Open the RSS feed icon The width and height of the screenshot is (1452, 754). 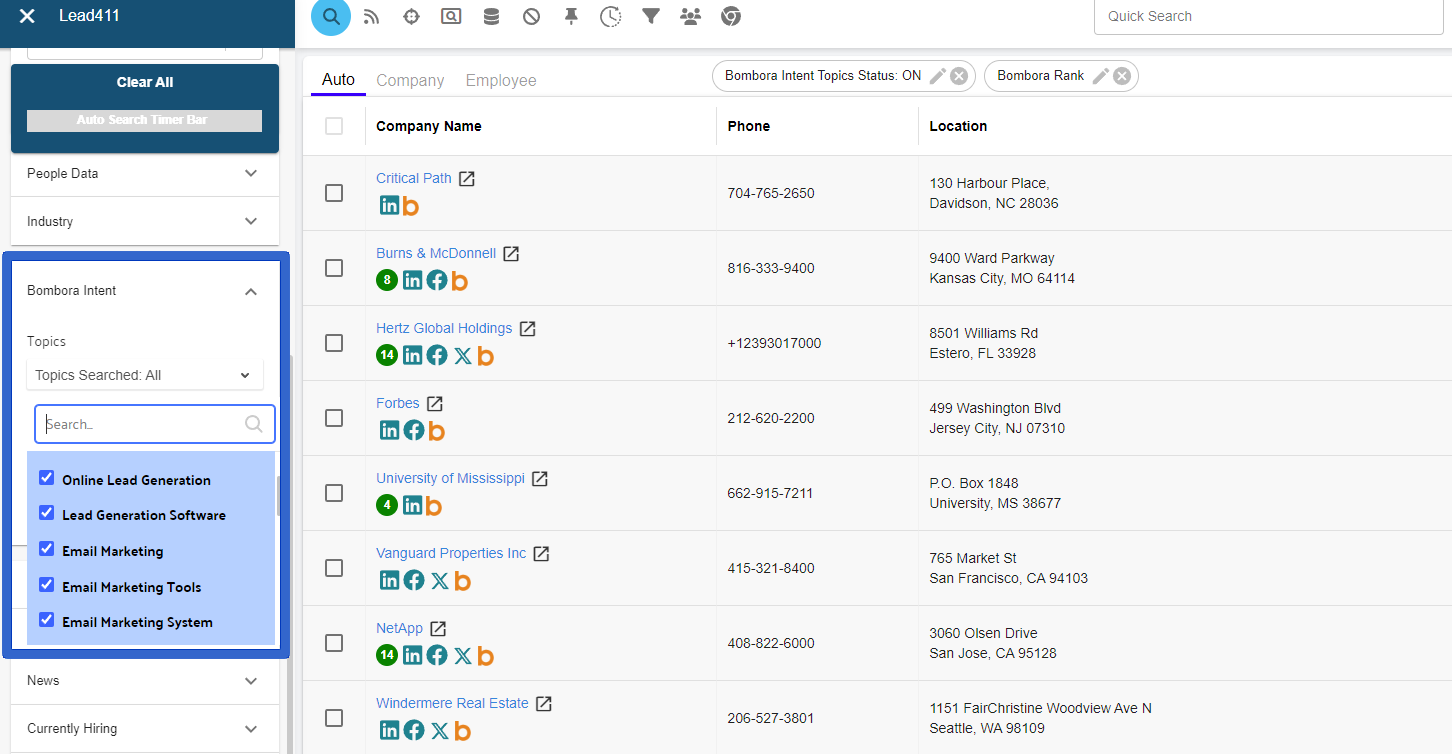click(371, 17)
